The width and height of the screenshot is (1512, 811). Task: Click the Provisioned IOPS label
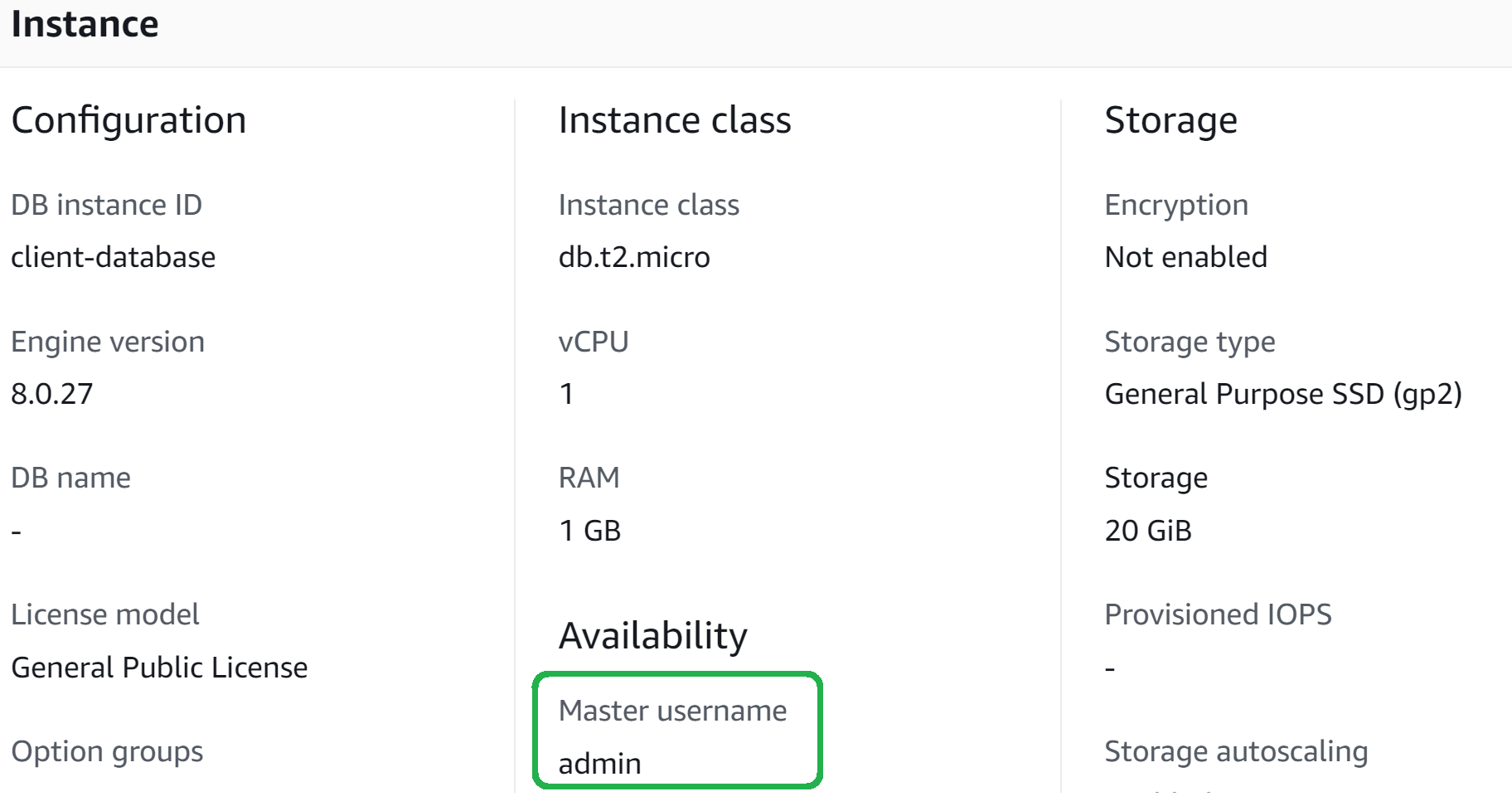[1218, 614]
